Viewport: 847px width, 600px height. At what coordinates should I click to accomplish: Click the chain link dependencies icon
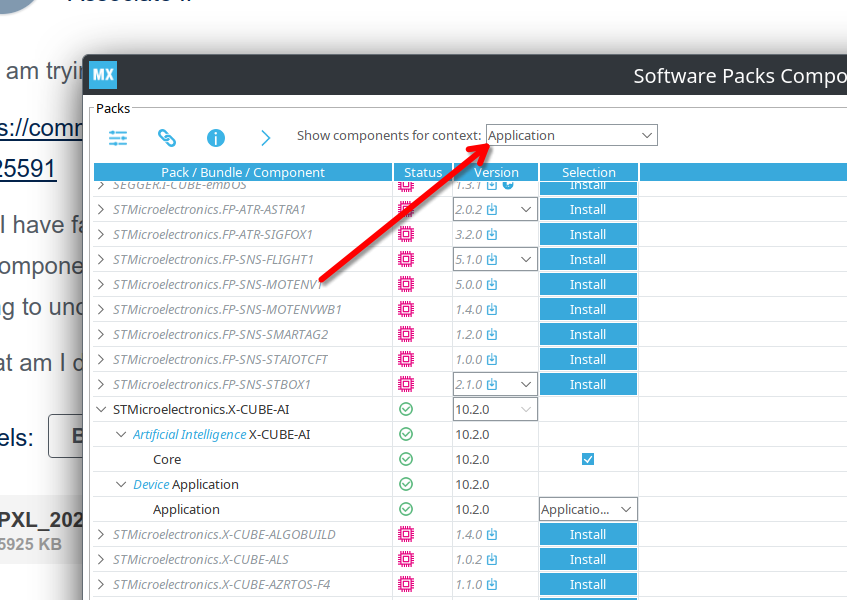point(167,138)
